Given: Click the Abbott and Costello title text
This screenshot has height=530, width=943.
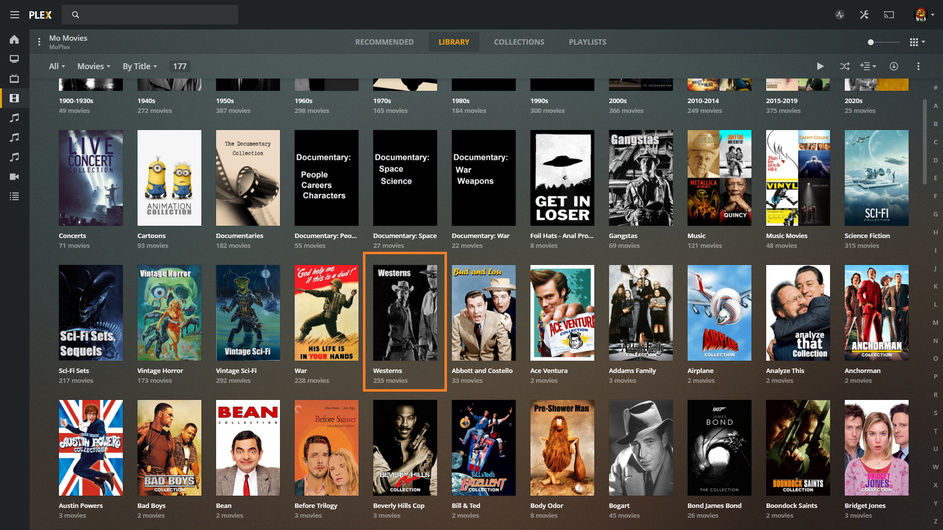Looking at the screenshot, I should coord(482,371).
